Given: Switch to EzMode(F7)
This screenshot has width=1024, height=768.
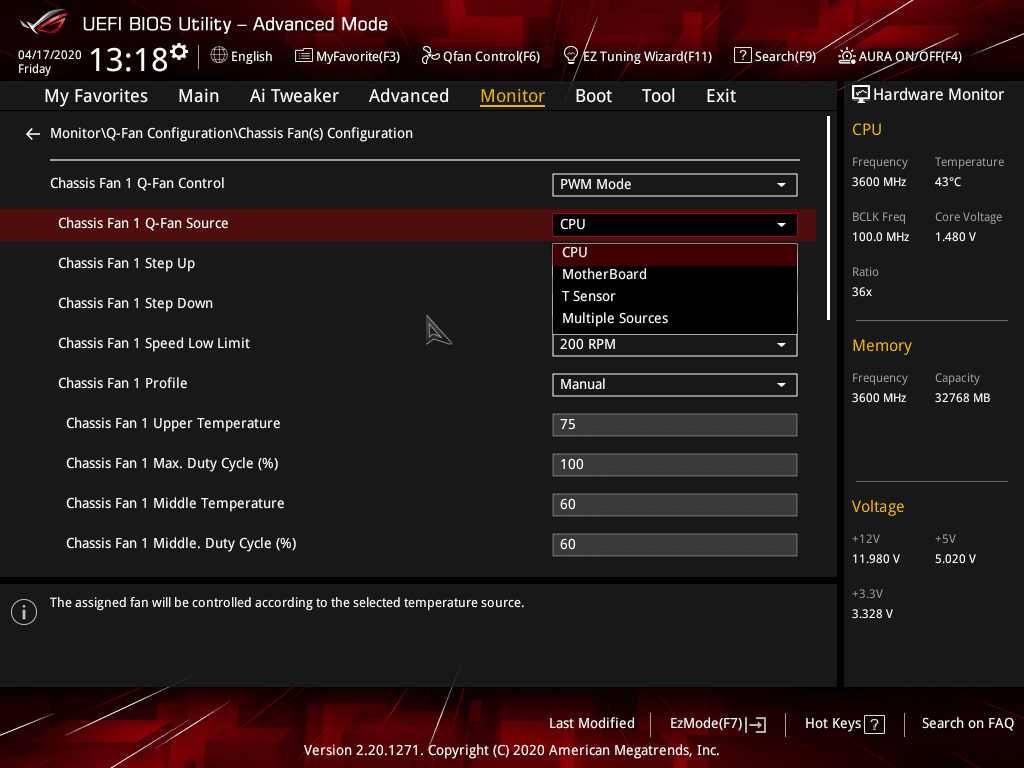Looking at the screenshot, I should (x=718, y=724).
